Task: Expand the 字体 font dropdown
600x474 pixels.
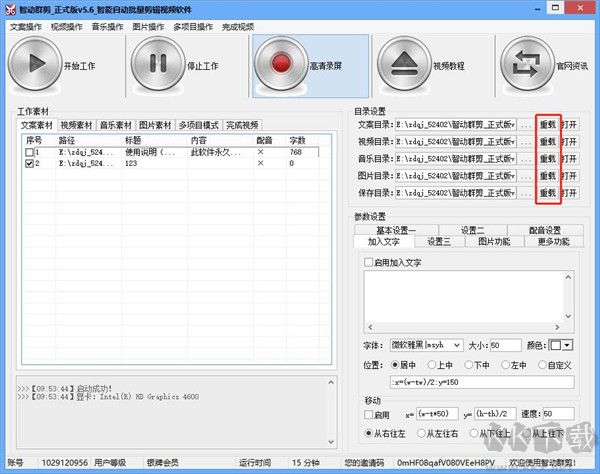Action: click(457, 345)
